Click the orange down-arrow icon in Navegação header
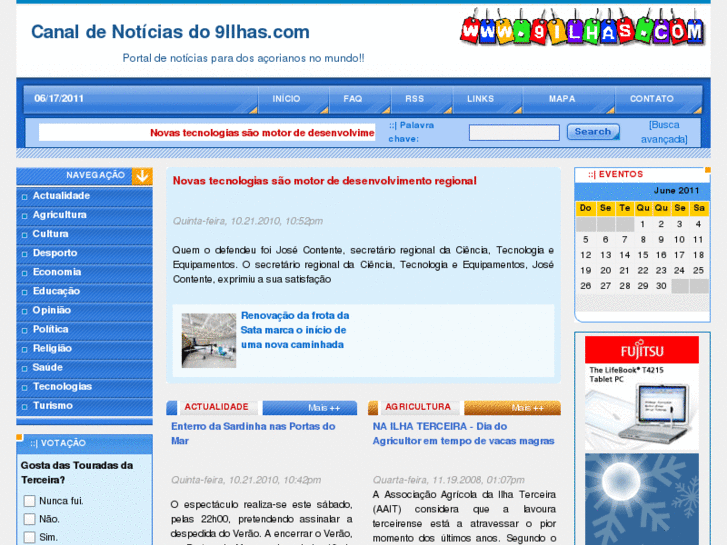This screenshot has width=727, height=545. pos(142,176)
